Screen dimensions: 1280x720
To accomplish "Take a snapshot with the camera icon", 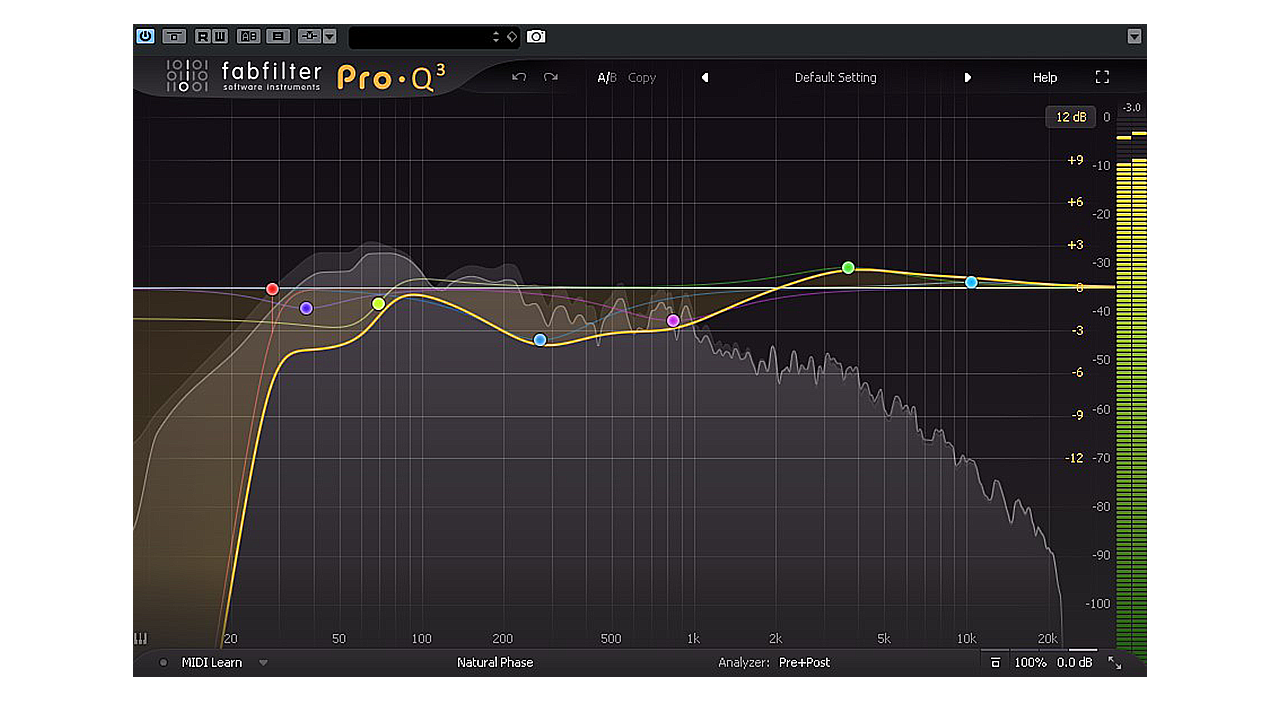I will click(x=537, y=37).
